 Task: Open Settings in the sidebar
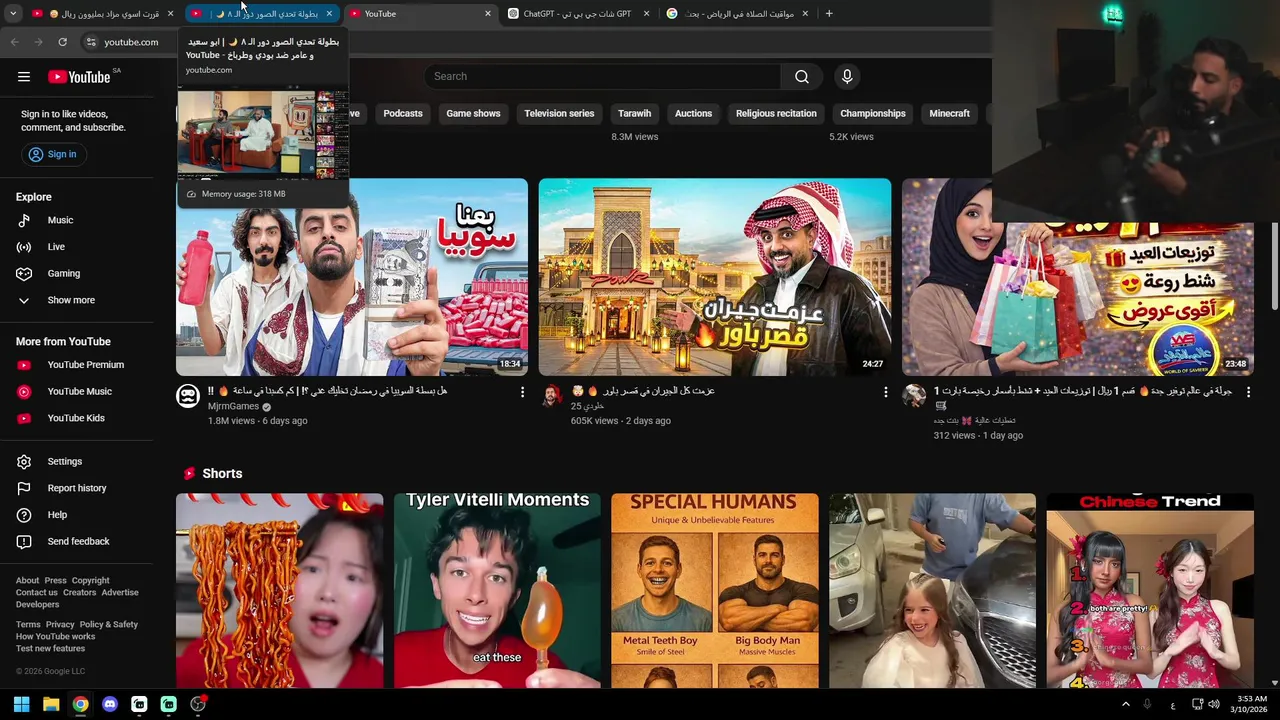click(x=65, y=462)
